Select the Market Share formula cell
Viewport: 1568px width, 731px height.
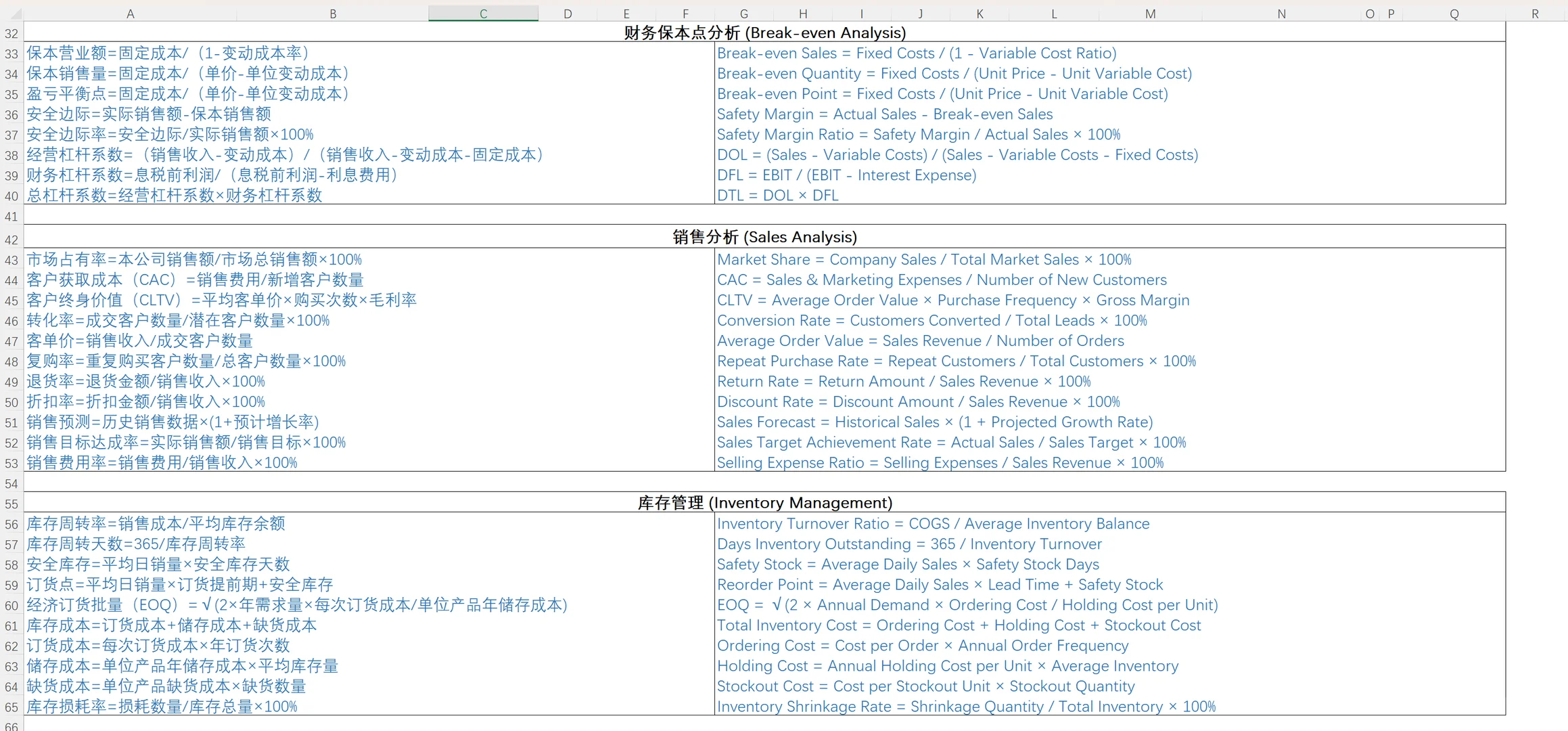coord(924,260)
